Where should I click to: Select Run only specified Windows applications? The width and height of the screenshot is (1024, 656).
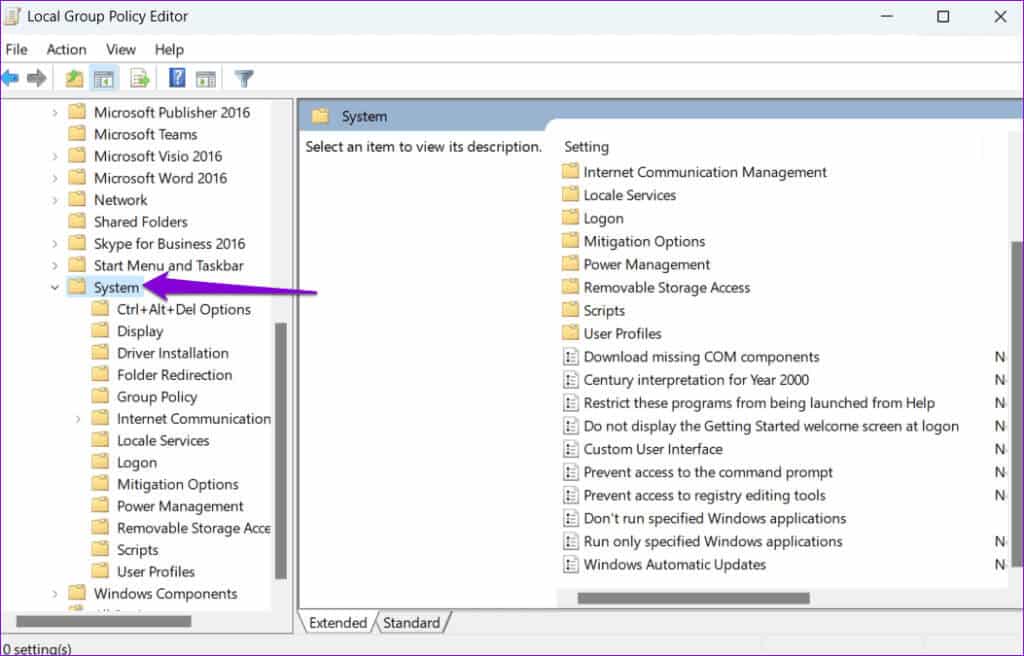(x=712, y=542)
